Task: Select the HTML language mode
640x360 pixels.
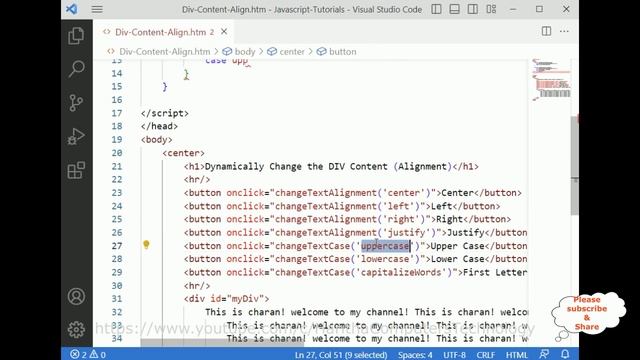Action: pos(517,355)
